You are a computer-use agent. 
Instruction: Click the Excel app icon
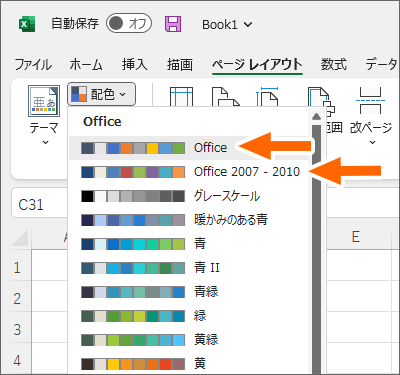(x=26, y=24)
